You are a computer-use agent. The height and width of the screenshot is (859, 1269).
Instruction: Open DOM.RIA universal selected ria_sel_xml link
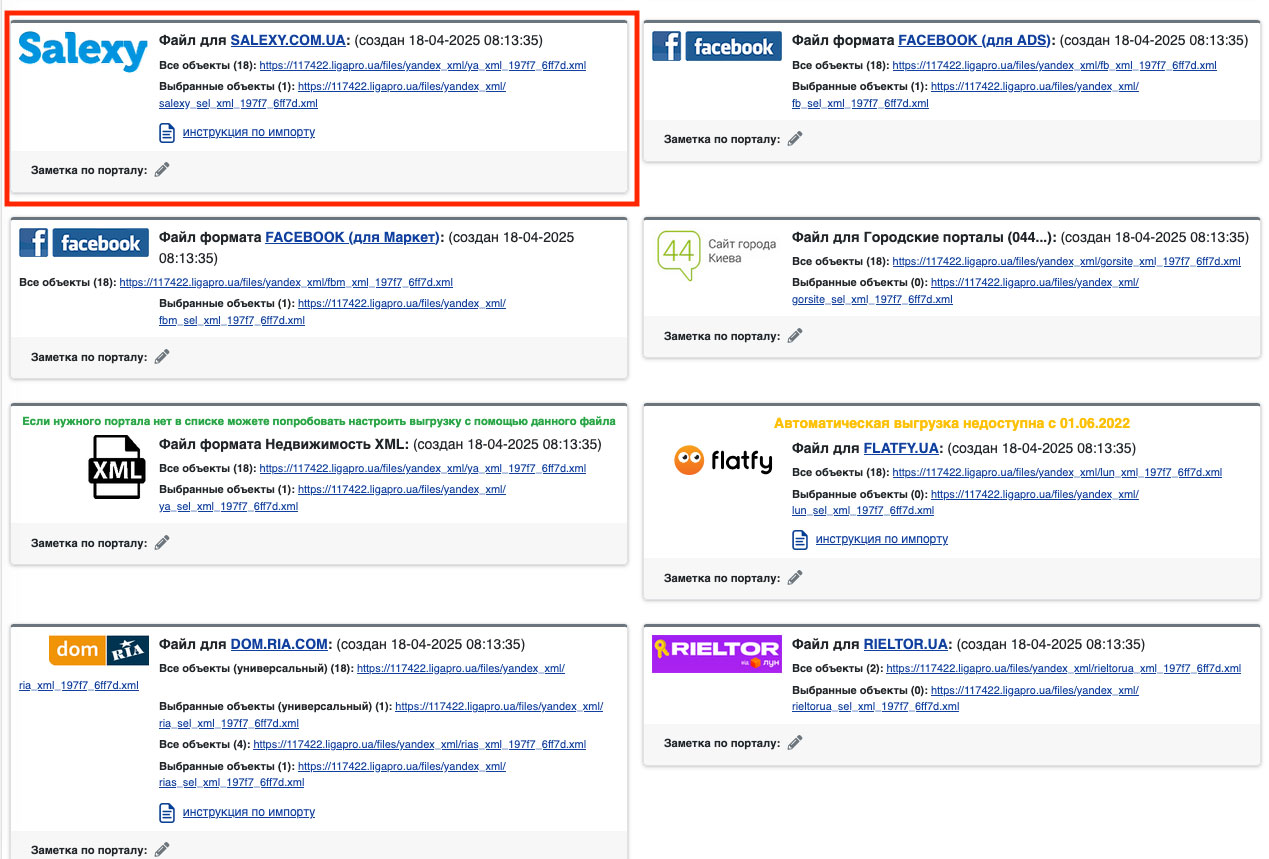tap(381, 715)
